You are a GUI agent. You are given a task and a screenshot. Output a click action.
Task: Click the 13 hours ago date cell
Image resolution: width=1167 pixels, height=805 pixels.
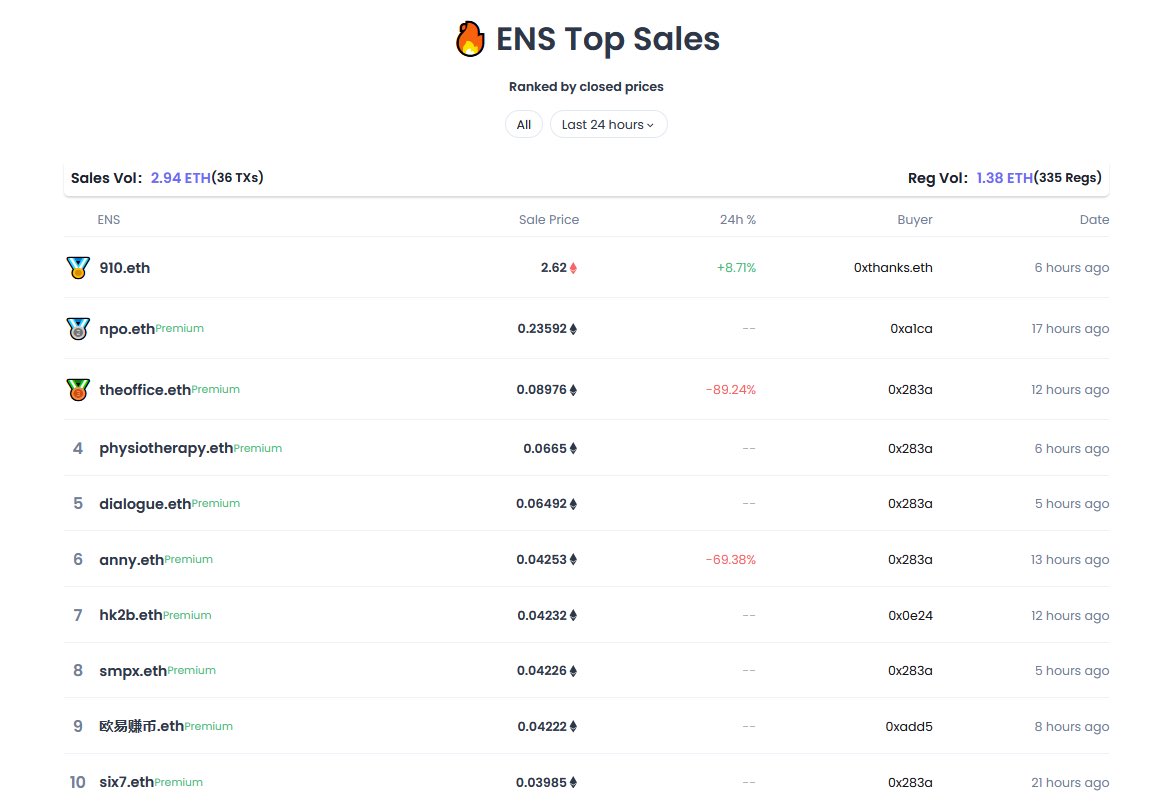1070,559
